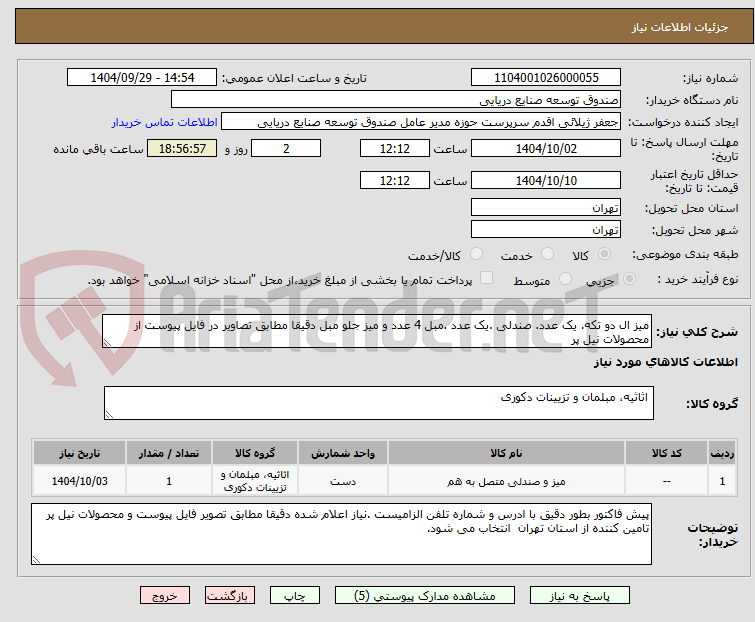Viewport: 755px width, 622px height.
Task: Click the گروه کالا column header
Action: click(255, 453)
